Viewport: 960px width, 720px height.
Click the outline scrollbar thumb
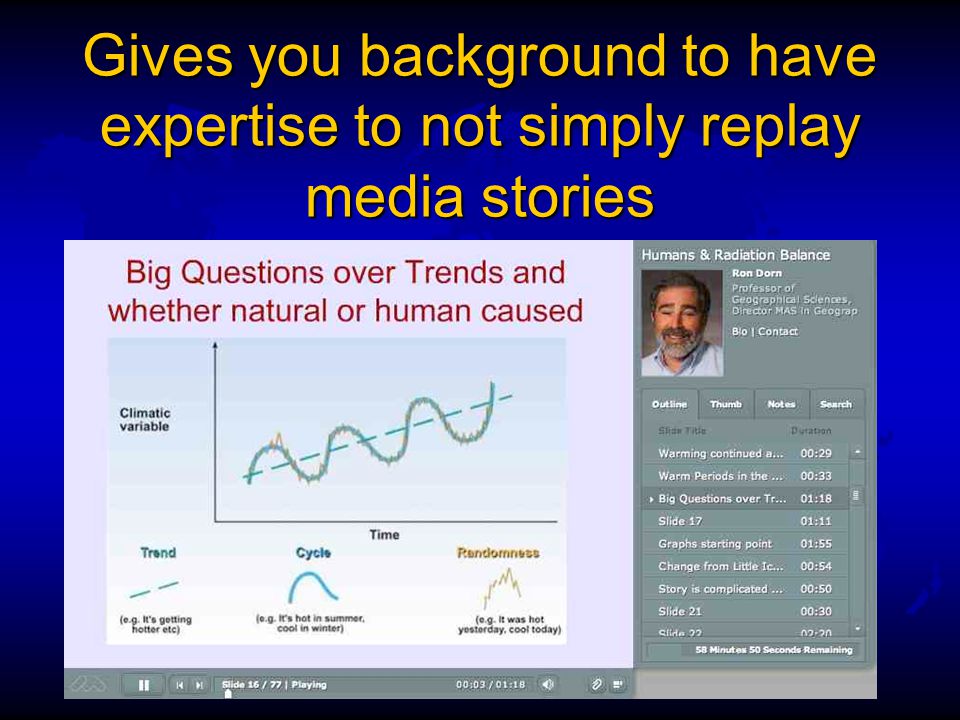pyautogui.click(x=856, y=495)
